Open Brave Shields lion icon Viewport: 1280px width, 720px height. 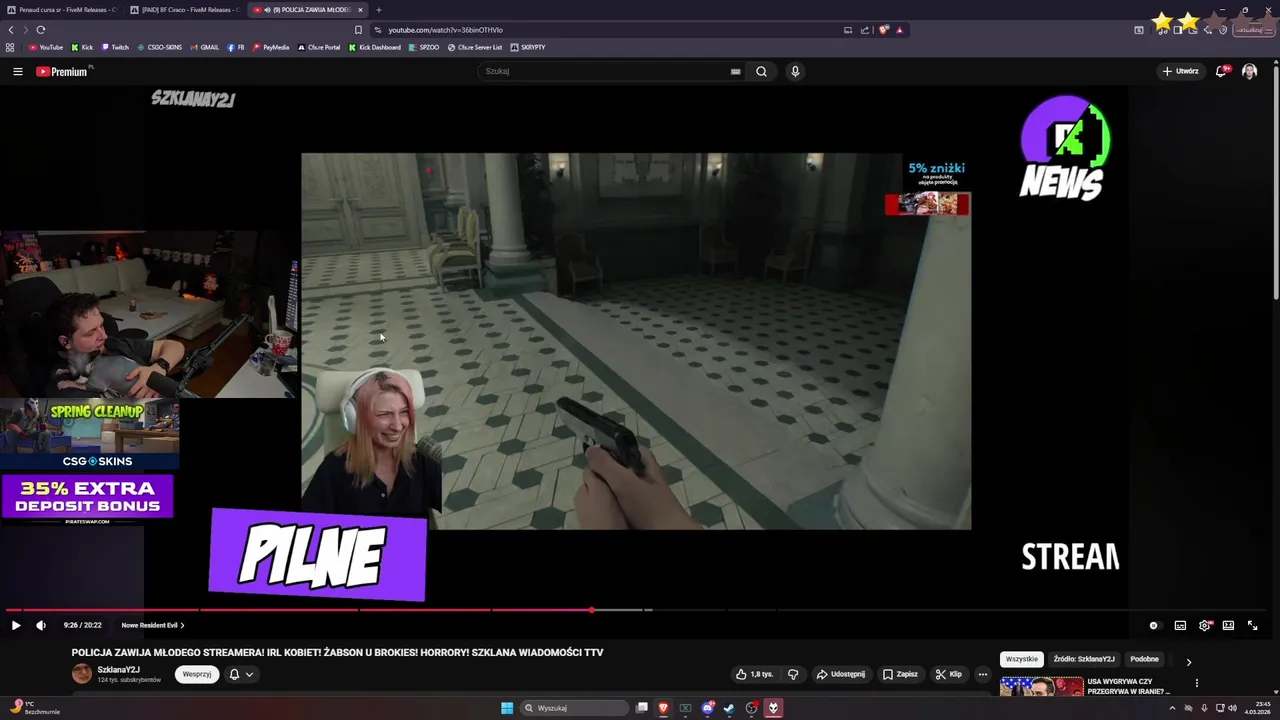click(883, 30)
